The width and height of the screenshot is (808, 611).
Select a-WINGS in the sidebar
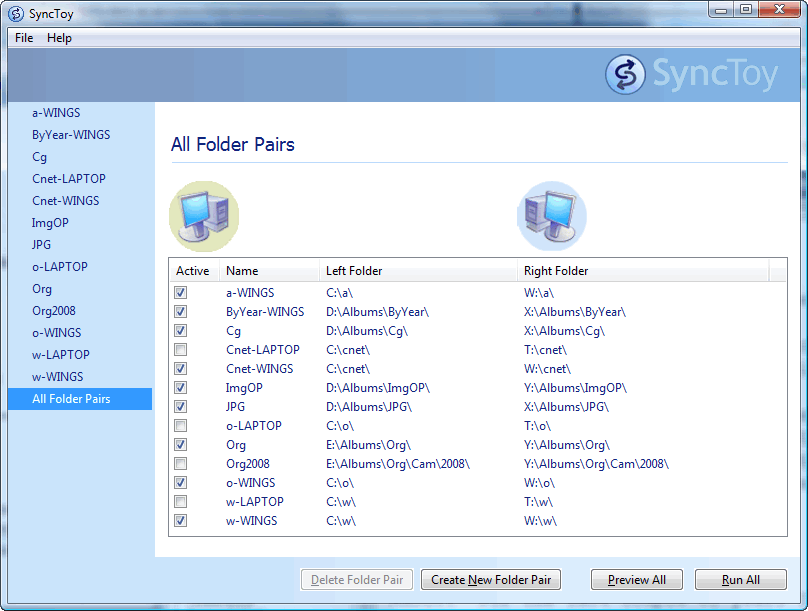tap(56, 113)
